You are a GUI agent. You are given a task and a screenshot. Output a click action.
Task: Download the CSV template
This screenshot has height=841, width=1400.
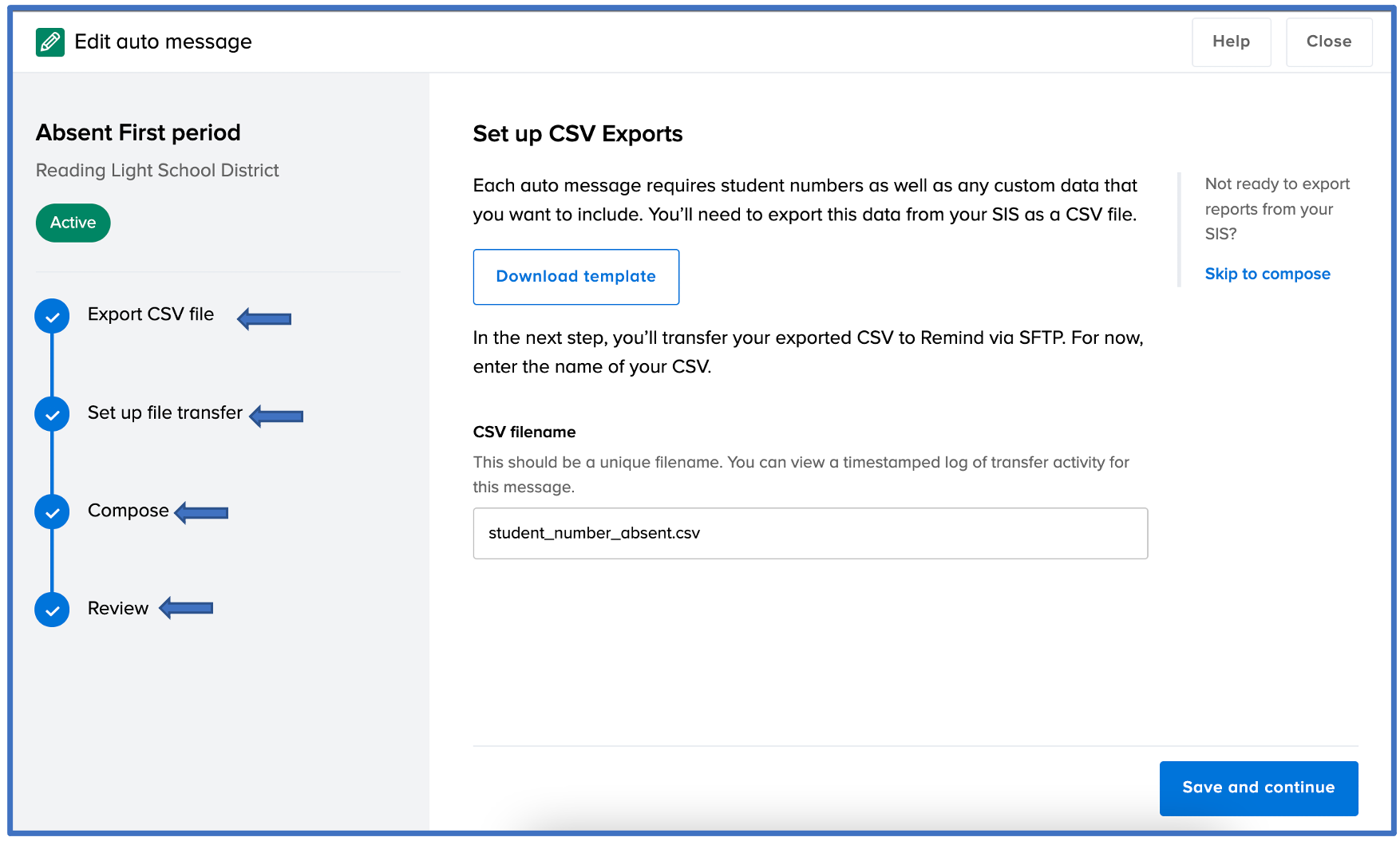coord(576,277)
